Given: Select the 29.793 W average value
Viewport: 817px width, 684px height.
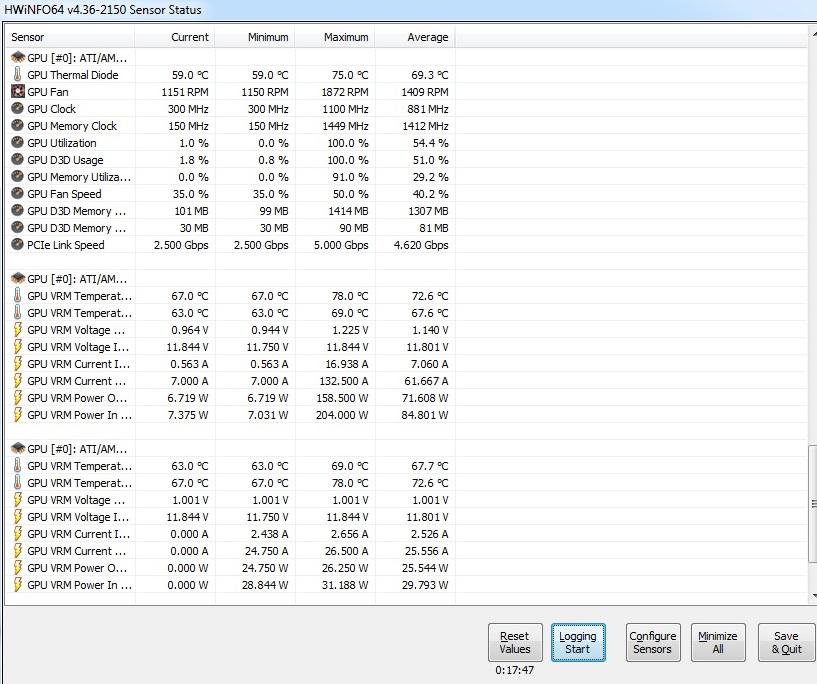Looking at the screenshot, I should [425, 584].
